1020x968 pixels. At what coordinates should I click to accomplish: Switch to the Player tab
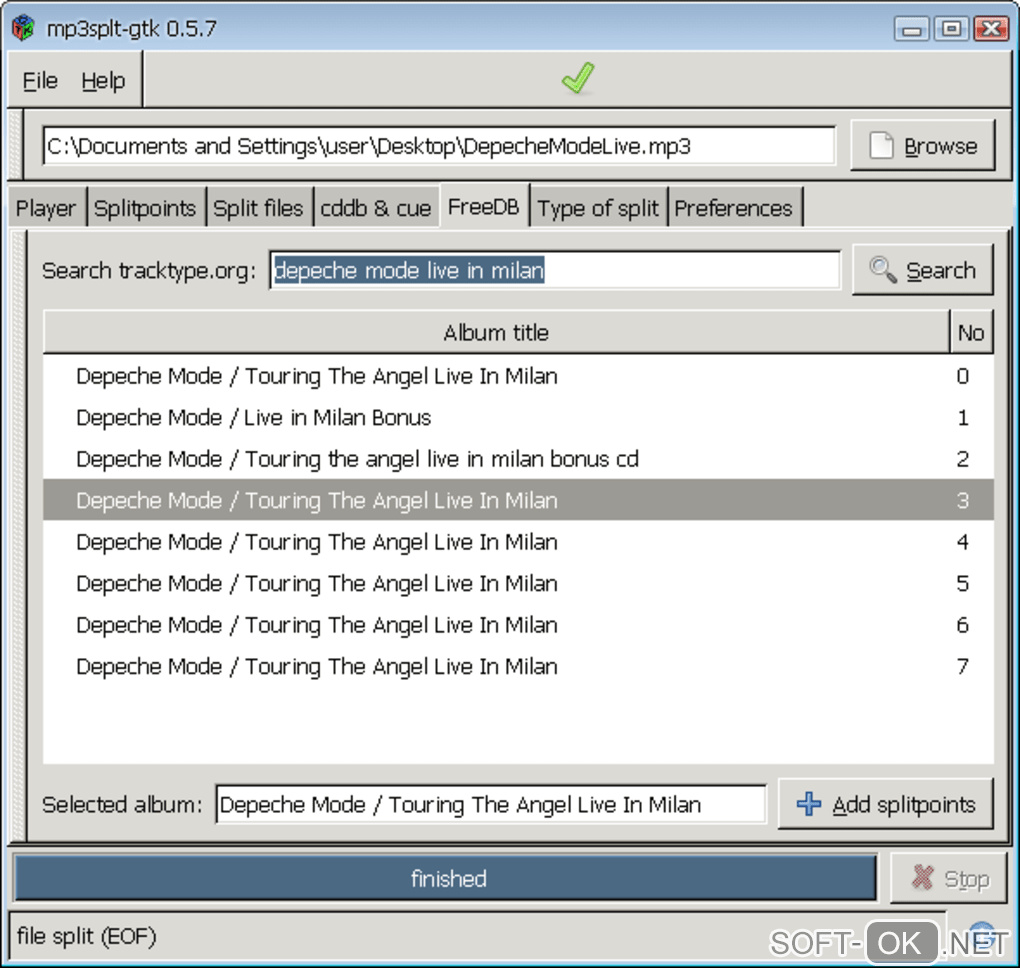click(x=46, y=208)
